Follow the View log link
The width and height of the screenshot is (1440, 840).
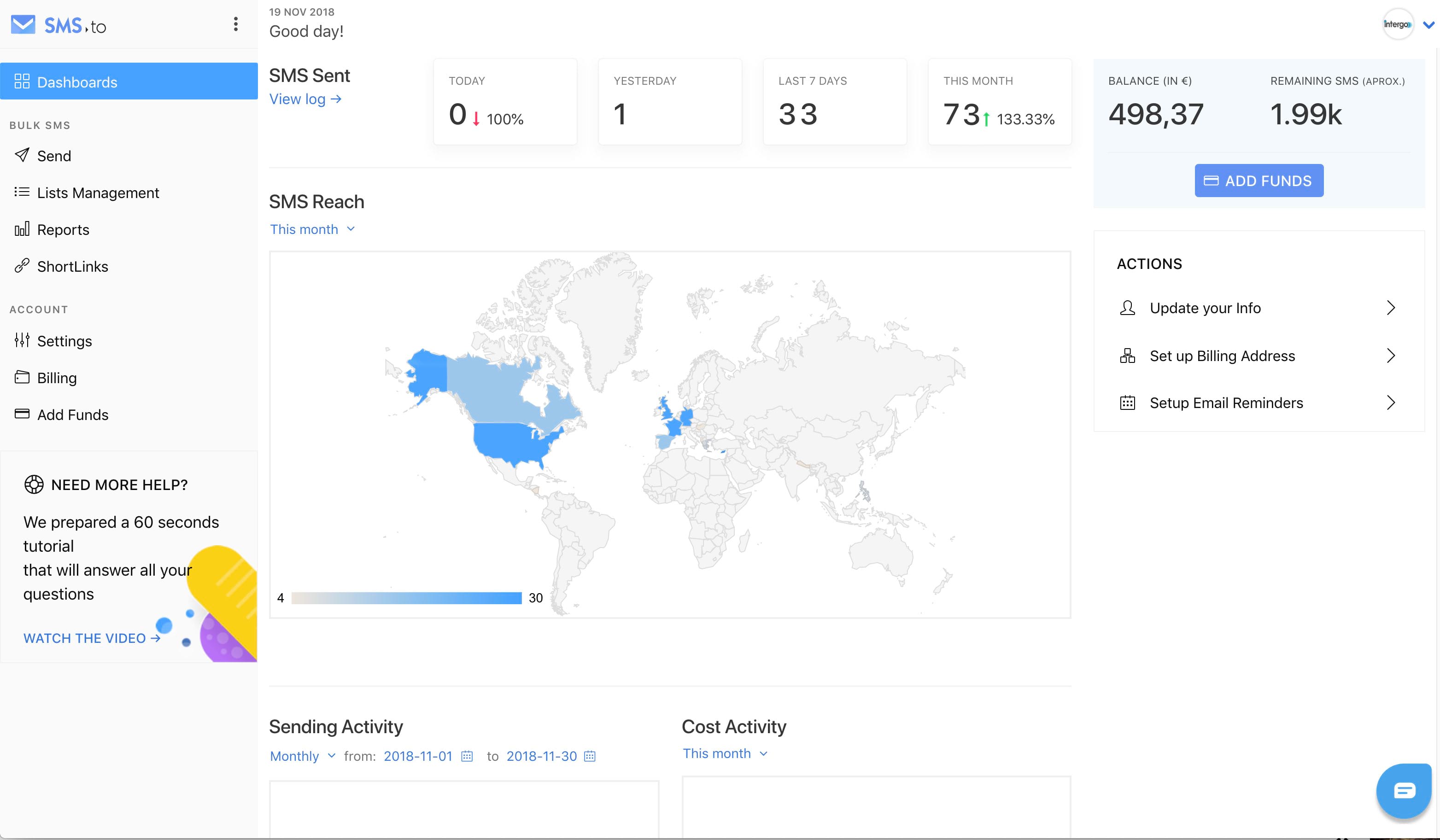tap(306, 99)
